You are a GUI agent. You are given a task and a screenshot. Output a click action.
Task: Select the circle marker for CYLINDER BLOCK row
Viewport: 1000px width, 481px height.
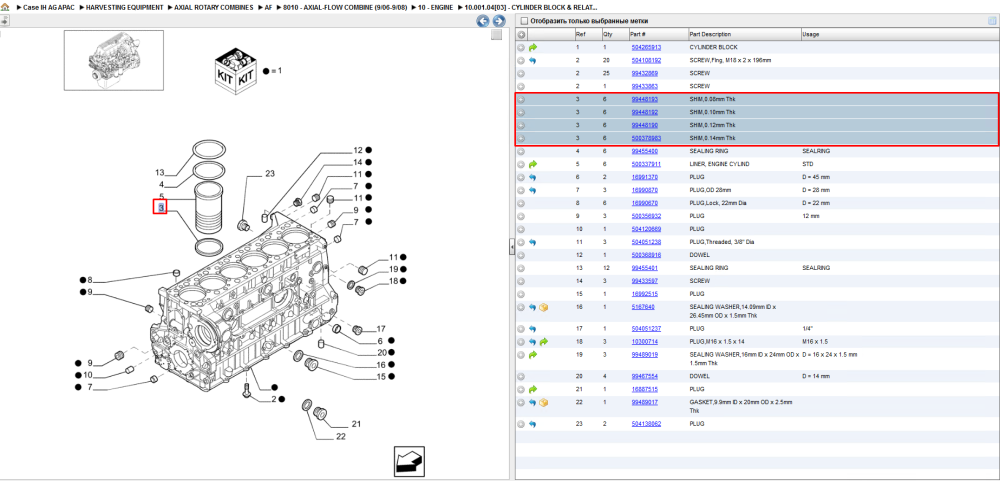(521, 47)
